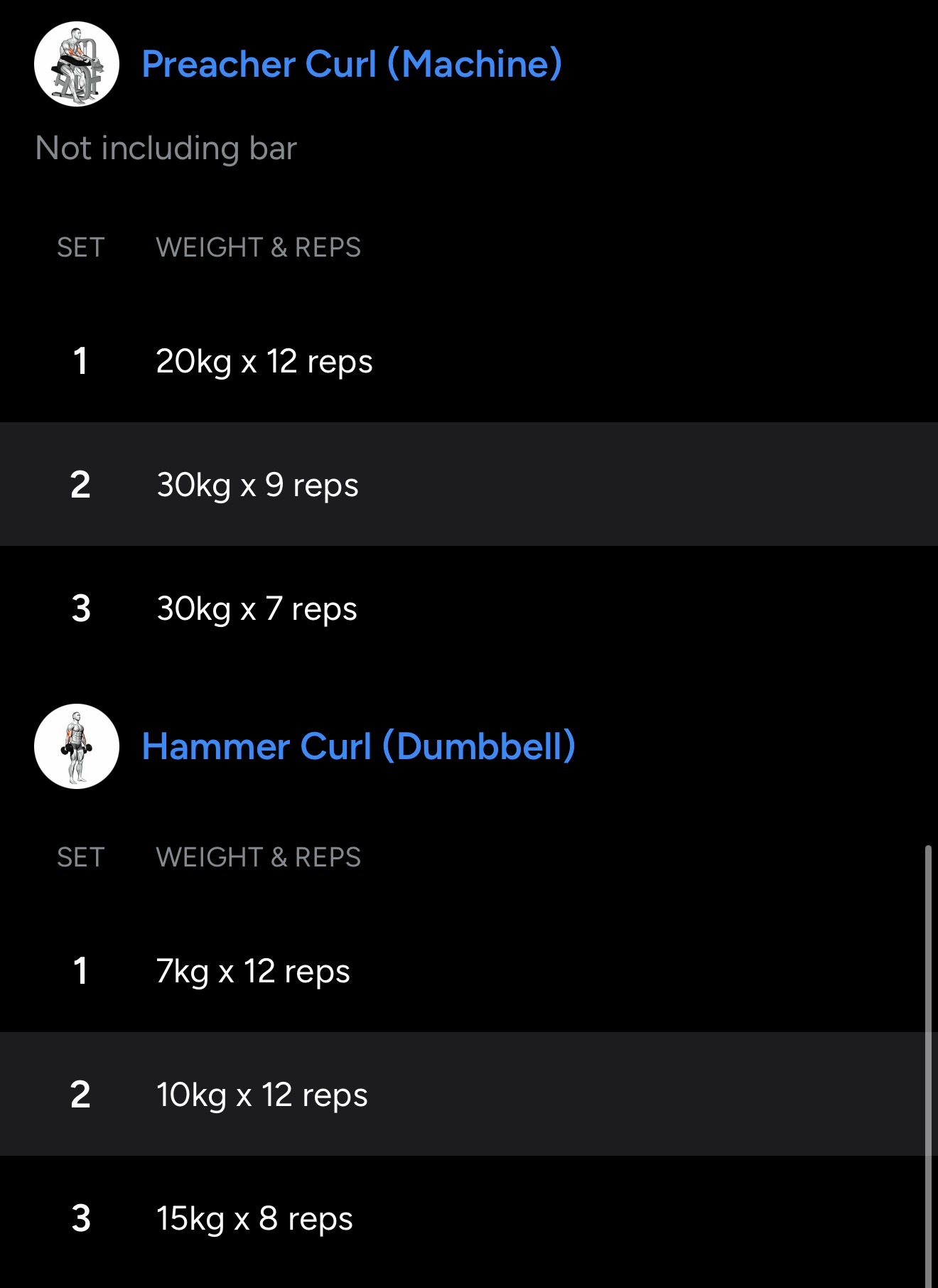Tap the 7kg x 12 reps entry
Viewport: 938px width, 1288px height.
pos(253,971)
